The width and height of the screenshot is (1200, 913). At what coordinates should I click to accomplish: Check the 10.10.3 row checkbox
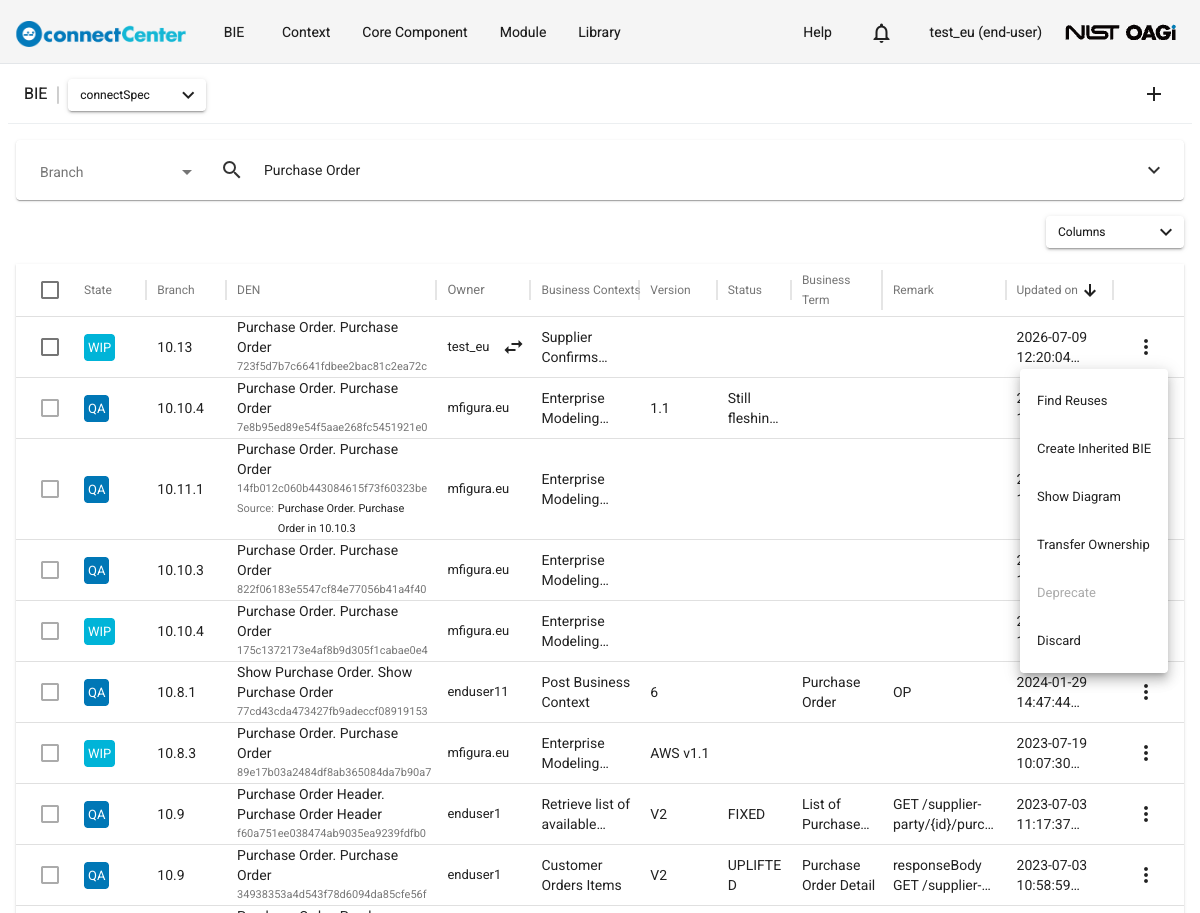click(x=50, y=570)
